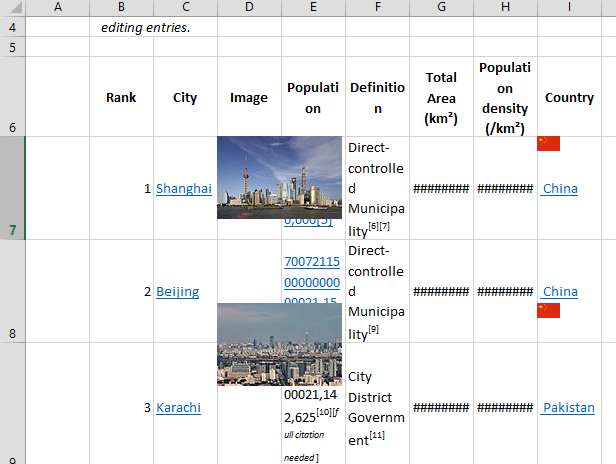616x464 pixels.
Task: Open the Pakistan country link
Action: click(x=567, y=407)
